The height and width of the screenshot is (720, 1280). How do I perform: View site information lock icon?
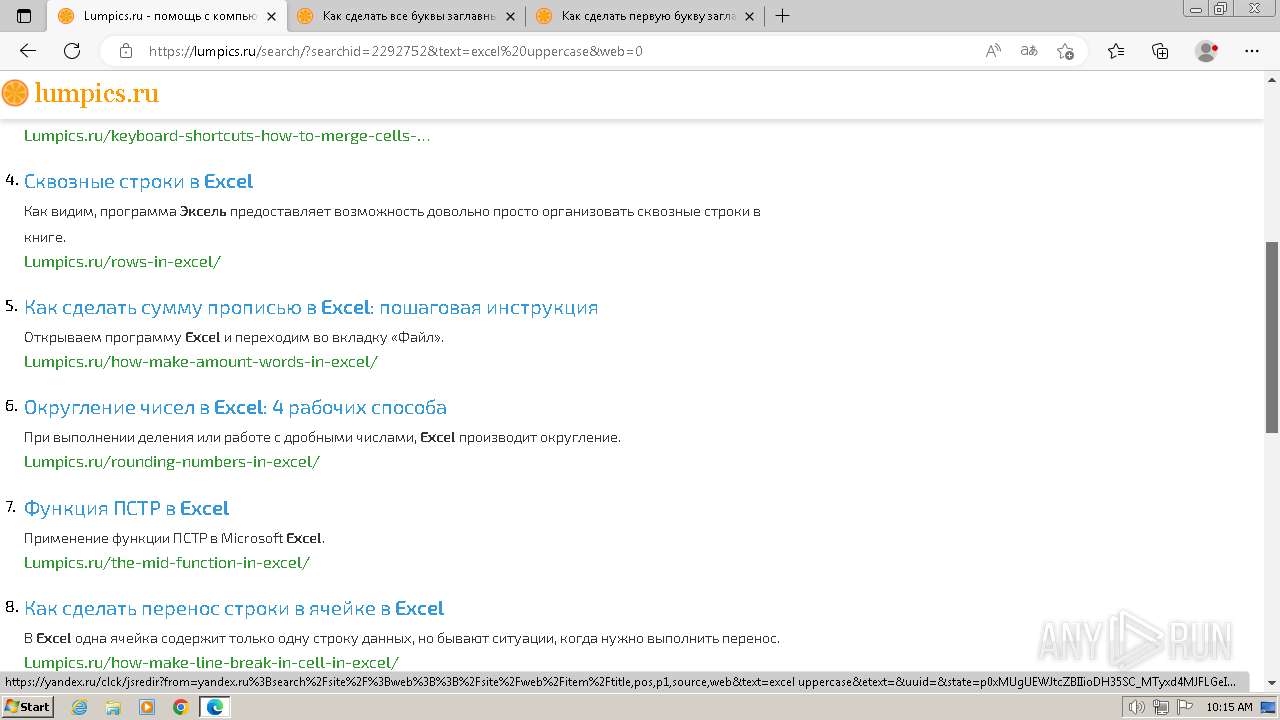point(126,51)
